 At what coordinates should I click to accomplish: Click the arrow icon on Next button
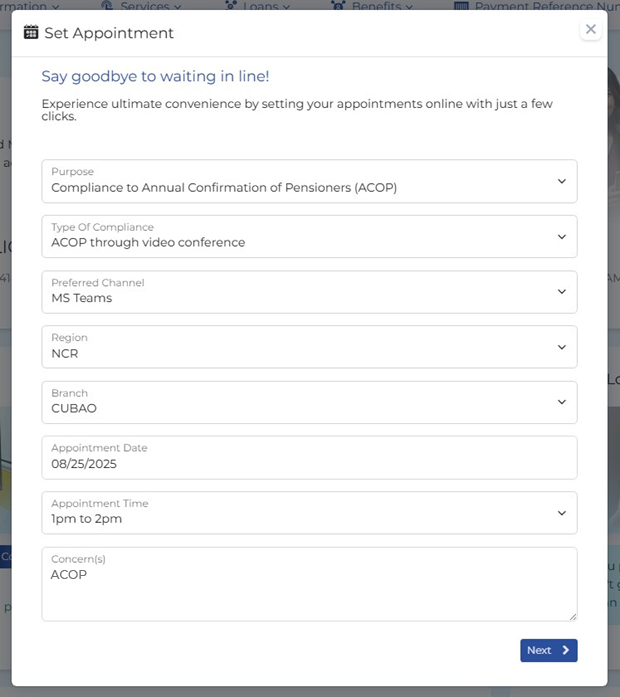[x=566, y=650]
